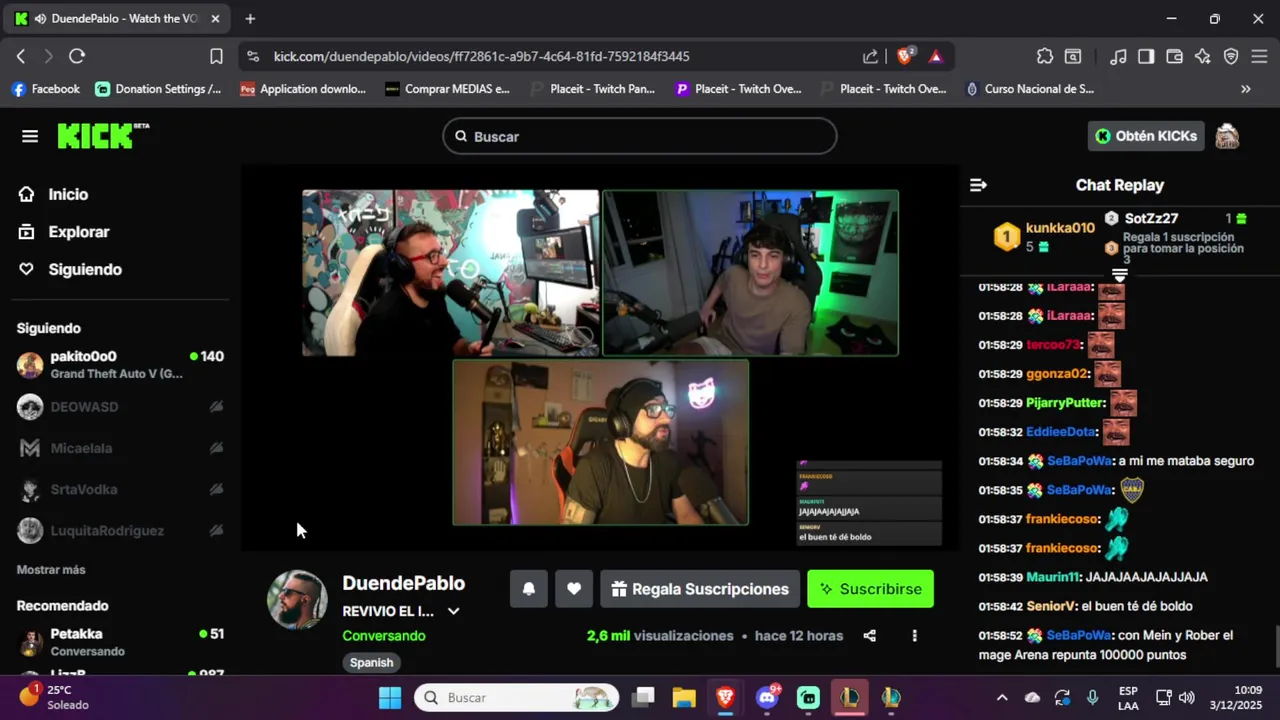
Task: Click the Kick search field Buscar
Action: (640, 136)
